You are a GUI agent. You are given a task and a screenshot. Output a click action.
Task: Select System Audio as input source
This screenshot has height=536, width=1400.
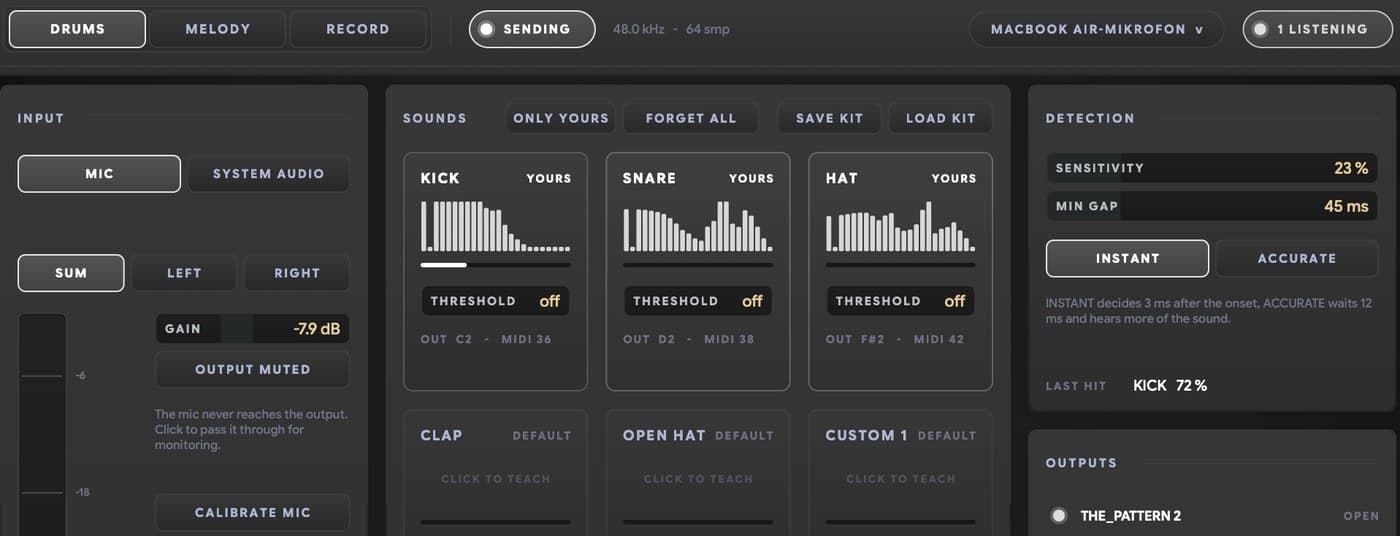coord(268,174)
